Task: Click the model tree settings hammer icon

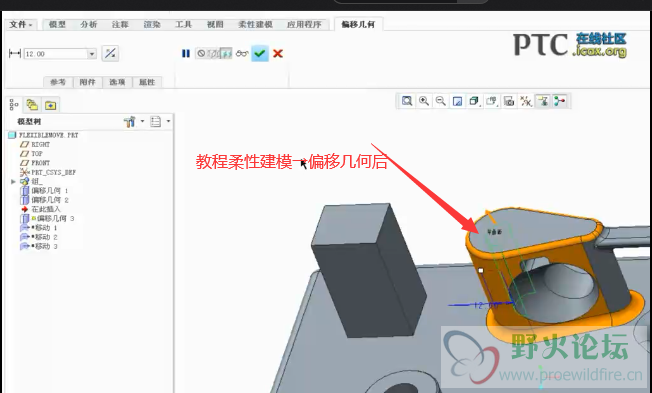Action: click(130, 121)
